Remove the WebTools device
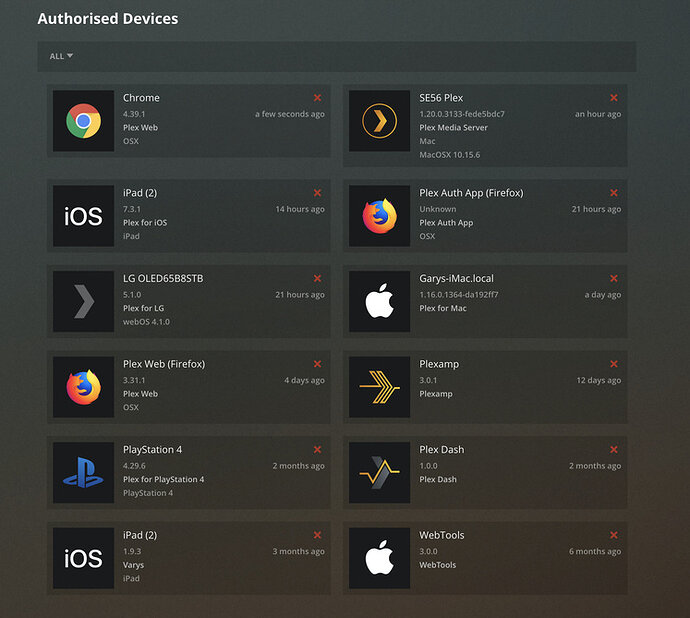The image size is (690, 618). 614,535
